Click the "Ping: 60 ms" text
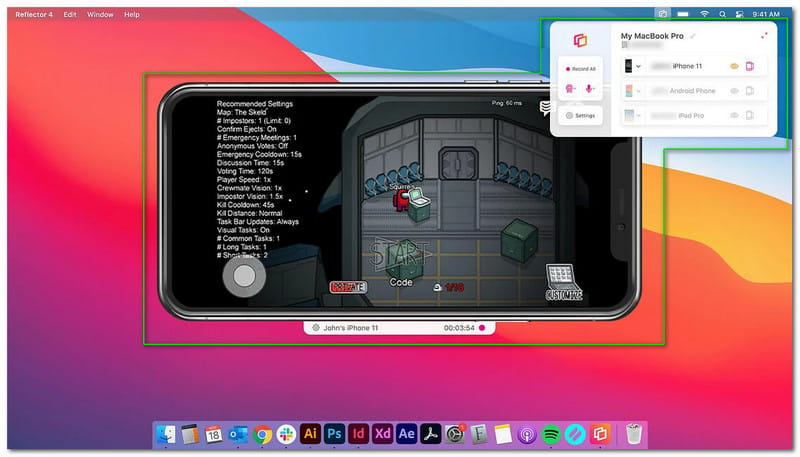800x457 pixels. (507, 103)
